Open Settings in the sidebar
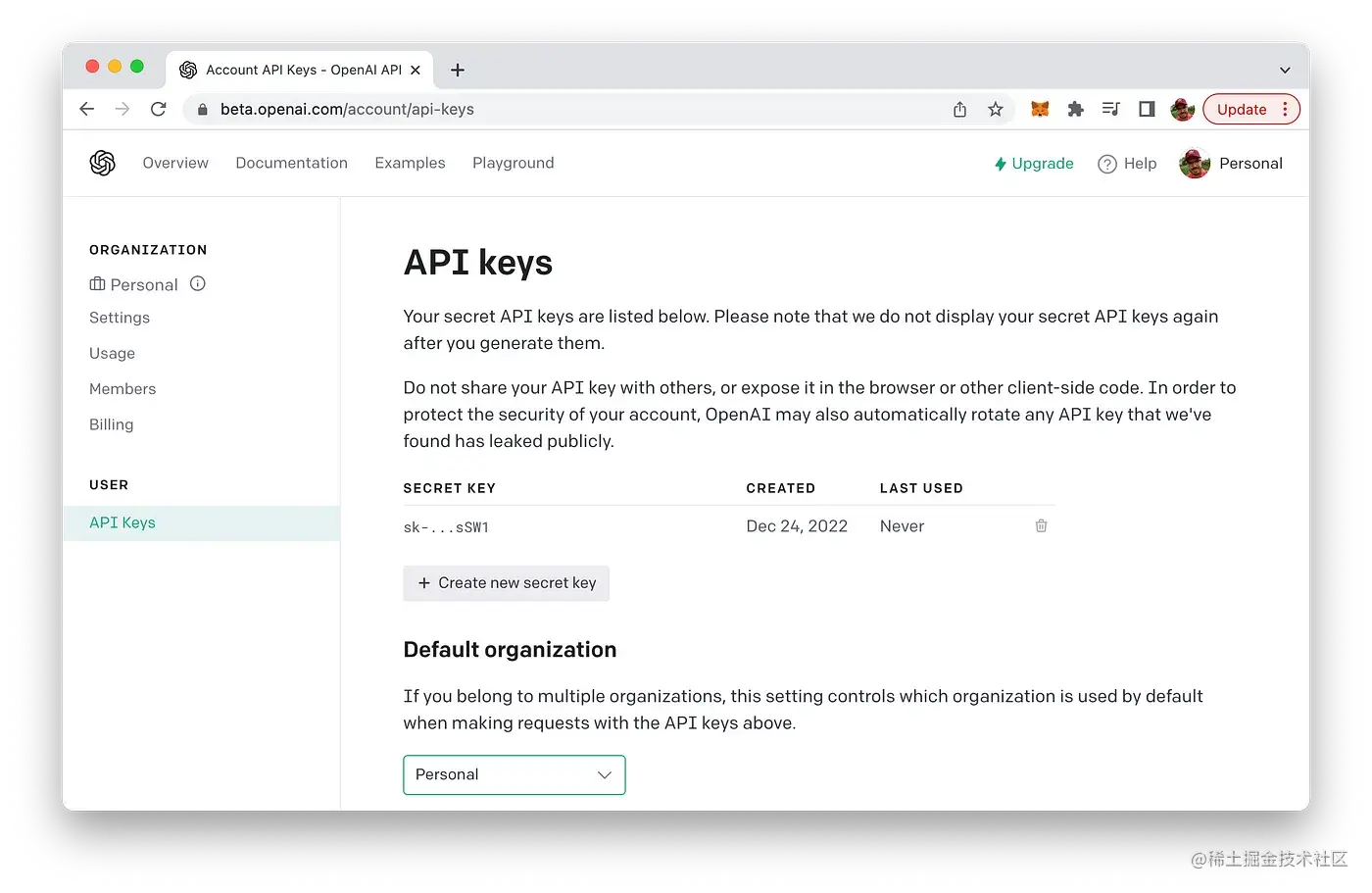This screenshot has width=1372, height=893. click(x=120, y=318)
